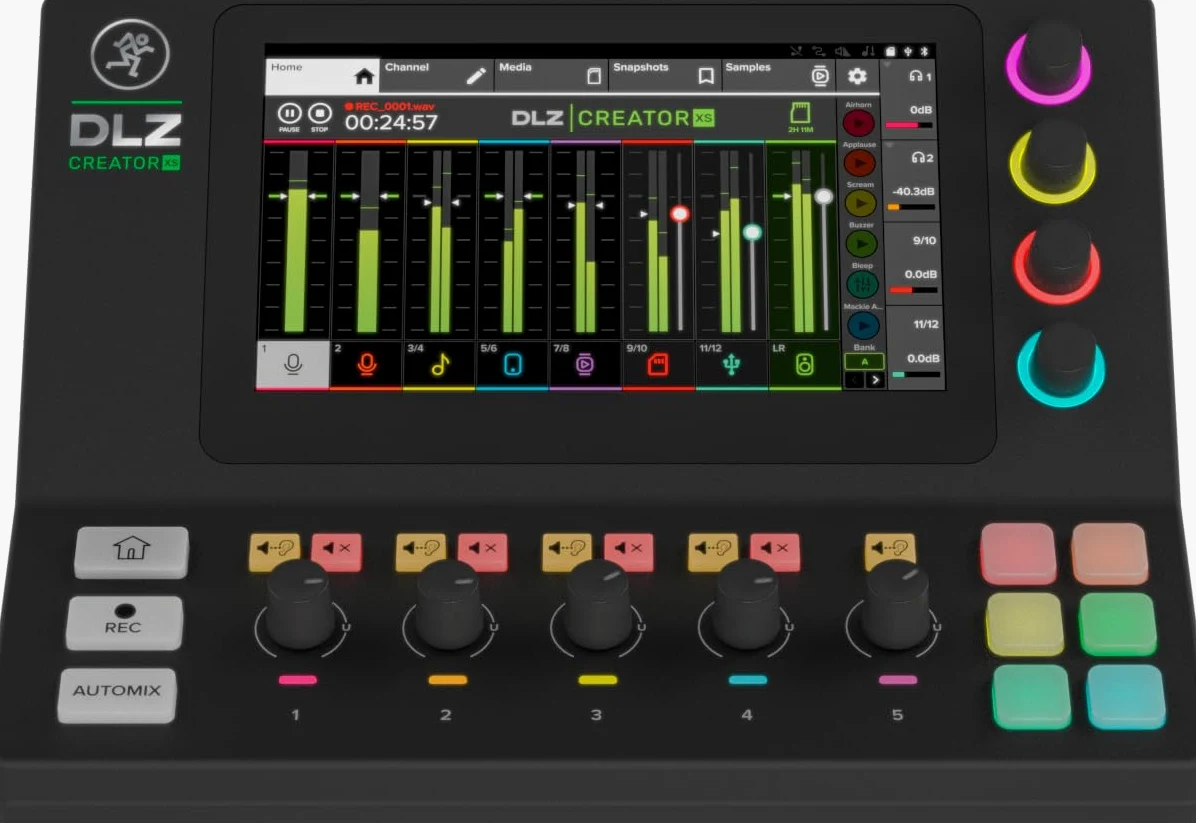Pause the recording with the PAUSE button

(x=289, y=117)
